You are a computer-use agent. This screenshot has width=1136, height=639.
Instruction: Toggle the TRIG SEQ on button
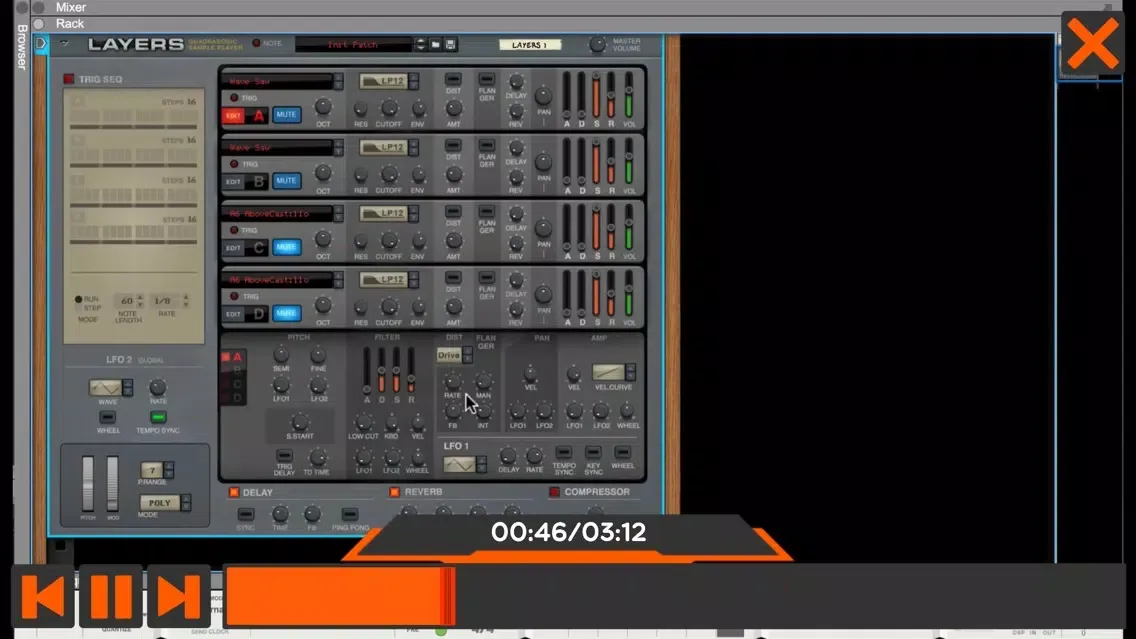69,79
